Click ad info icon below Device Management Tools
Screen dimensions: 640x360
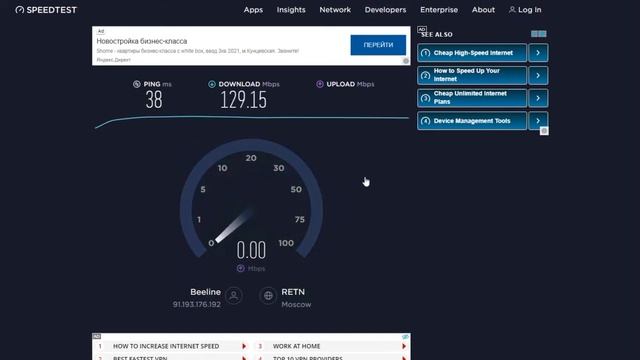544,131
